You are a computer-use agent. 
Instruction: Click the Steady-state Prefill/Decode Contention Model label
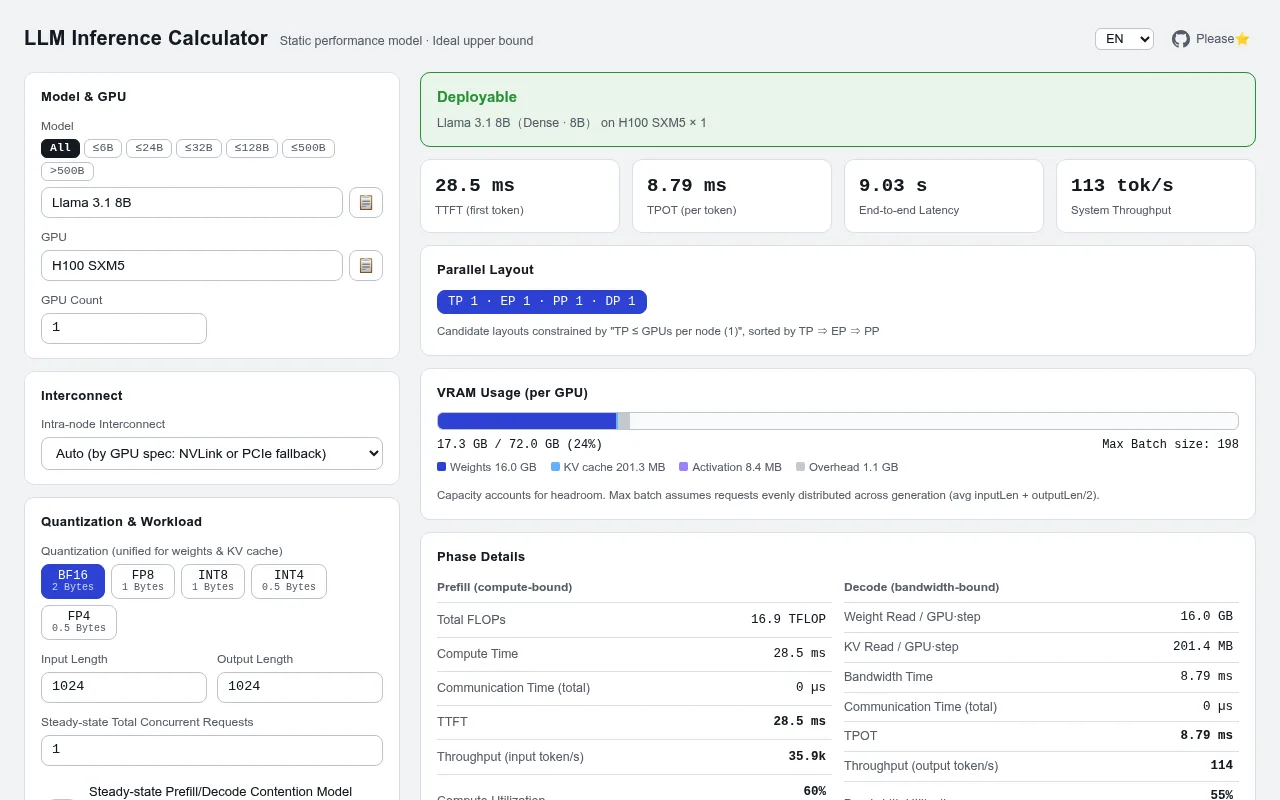(x=220, y=792)
